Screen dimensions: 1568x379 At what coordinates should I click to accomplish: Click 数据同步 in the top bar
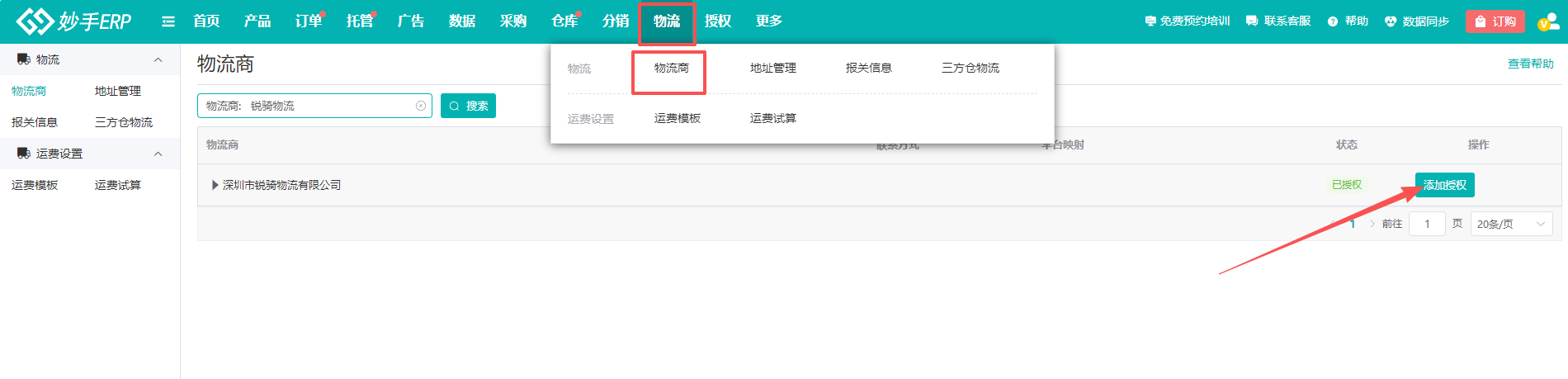(x=1417, y=21)
